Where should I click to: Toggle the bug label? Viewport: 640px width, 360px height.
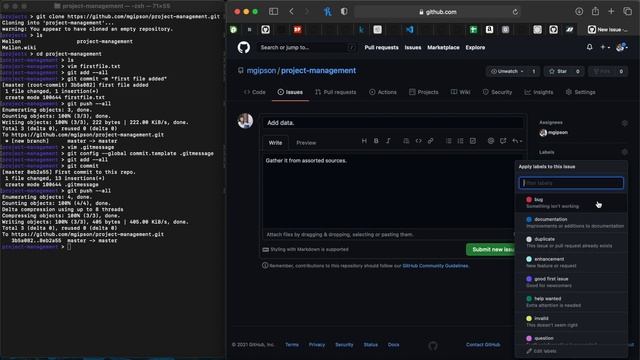(571, 203)
